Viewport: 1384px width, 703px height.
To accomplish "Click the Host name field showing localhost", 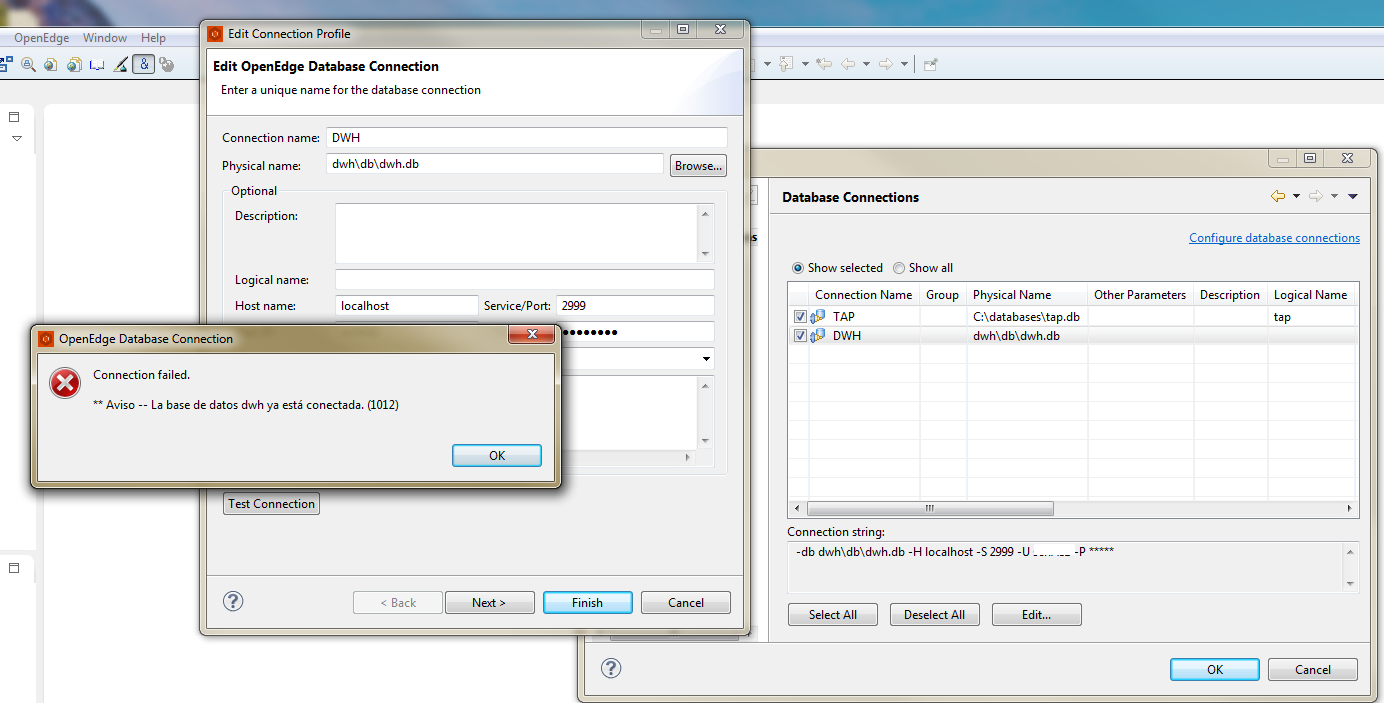I will (x=407, y=306).
